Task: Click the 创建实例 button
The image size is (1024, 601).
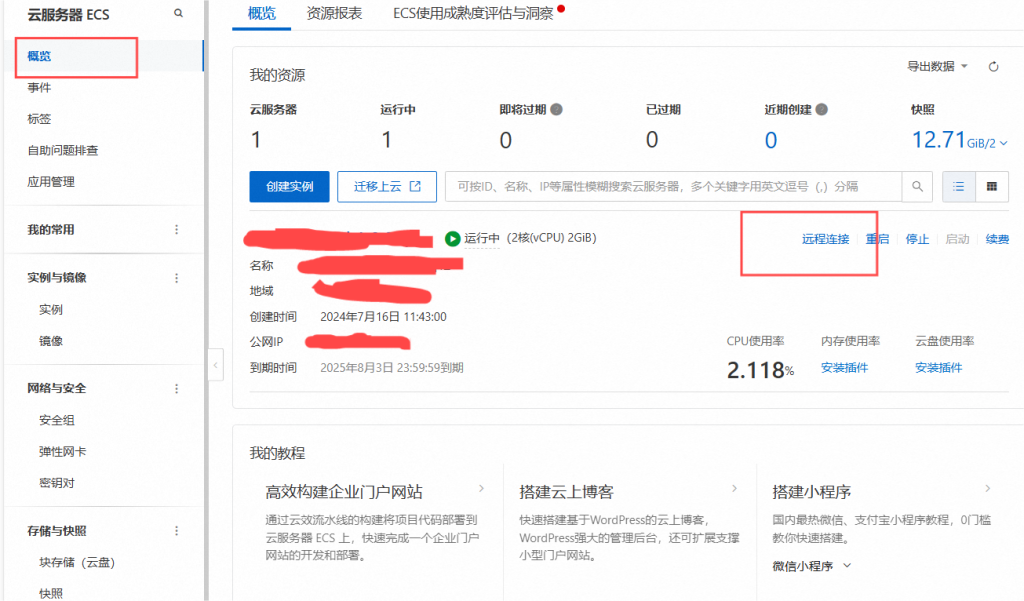Action: tap(289, 186)
